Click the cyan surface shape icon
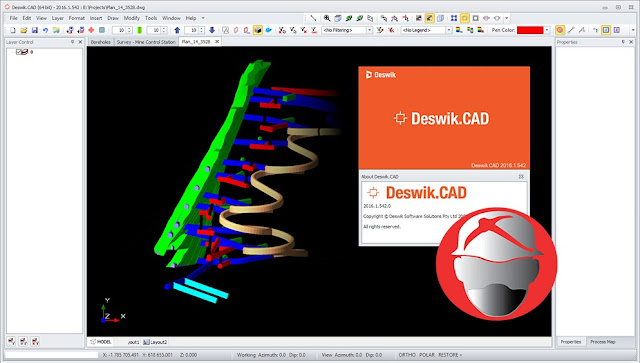This screenshot has width=640, height=363. (269, 30)
